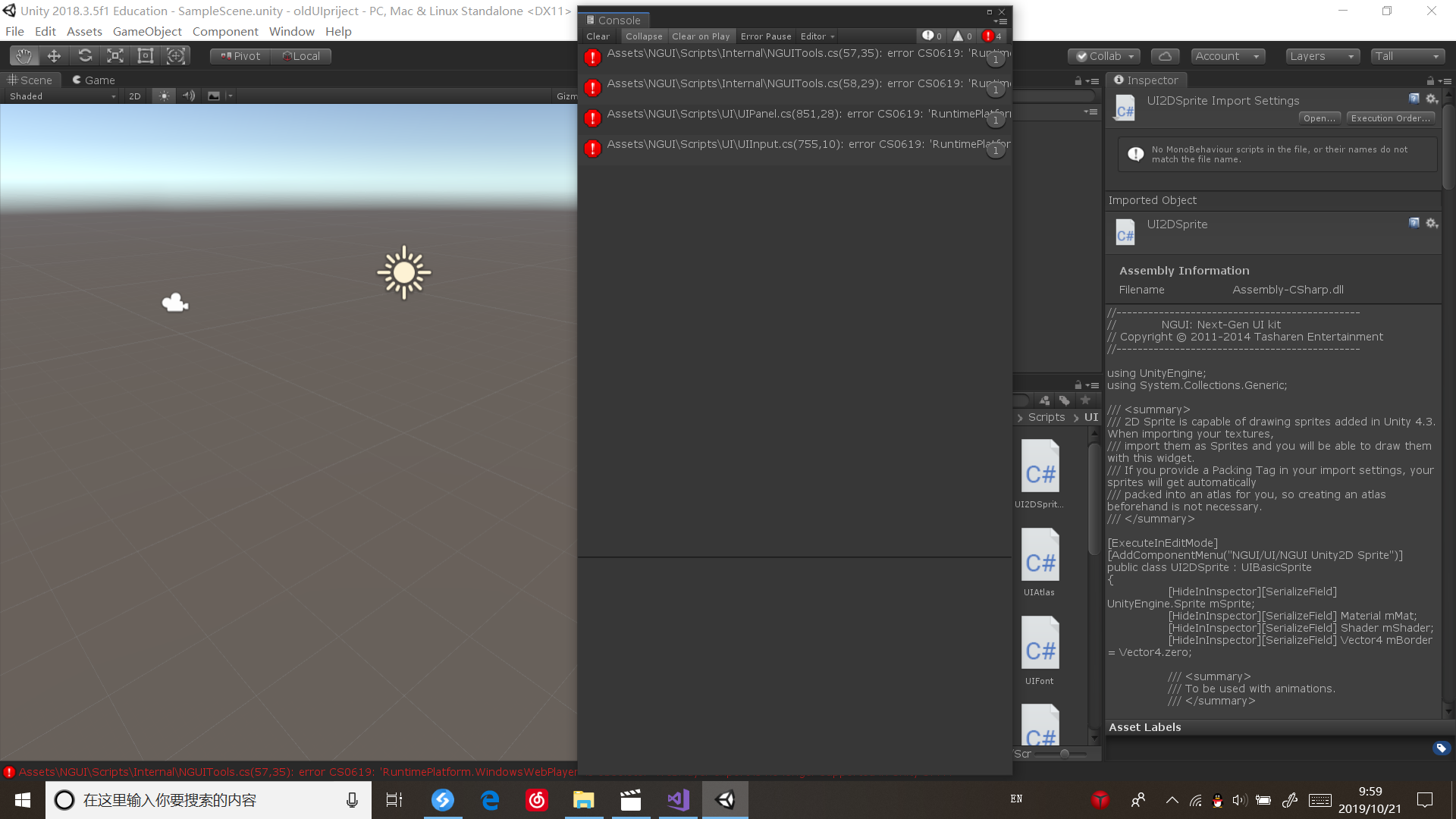This screenshot has width=1456, height=819.
Task: Switch to the Scene tab
Action: coord(30,80)
